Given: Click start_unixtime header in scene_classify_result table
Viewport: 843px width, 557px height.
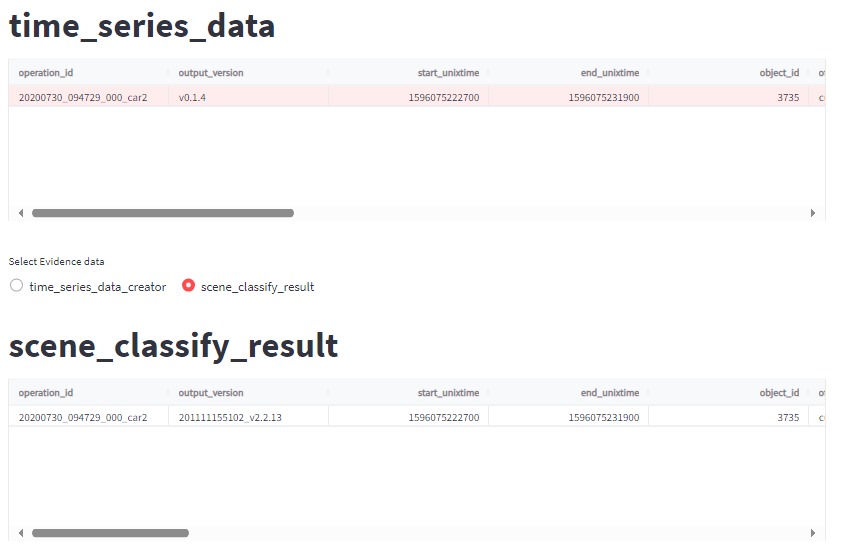Looking at the screenshot, I should (448, 393).
